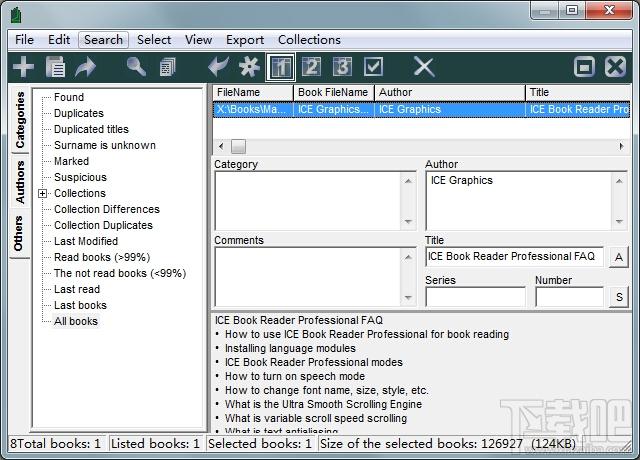Open the File menu
Image resolution: width=640 pixels, height=460 pixels.
tap(24, 40)
